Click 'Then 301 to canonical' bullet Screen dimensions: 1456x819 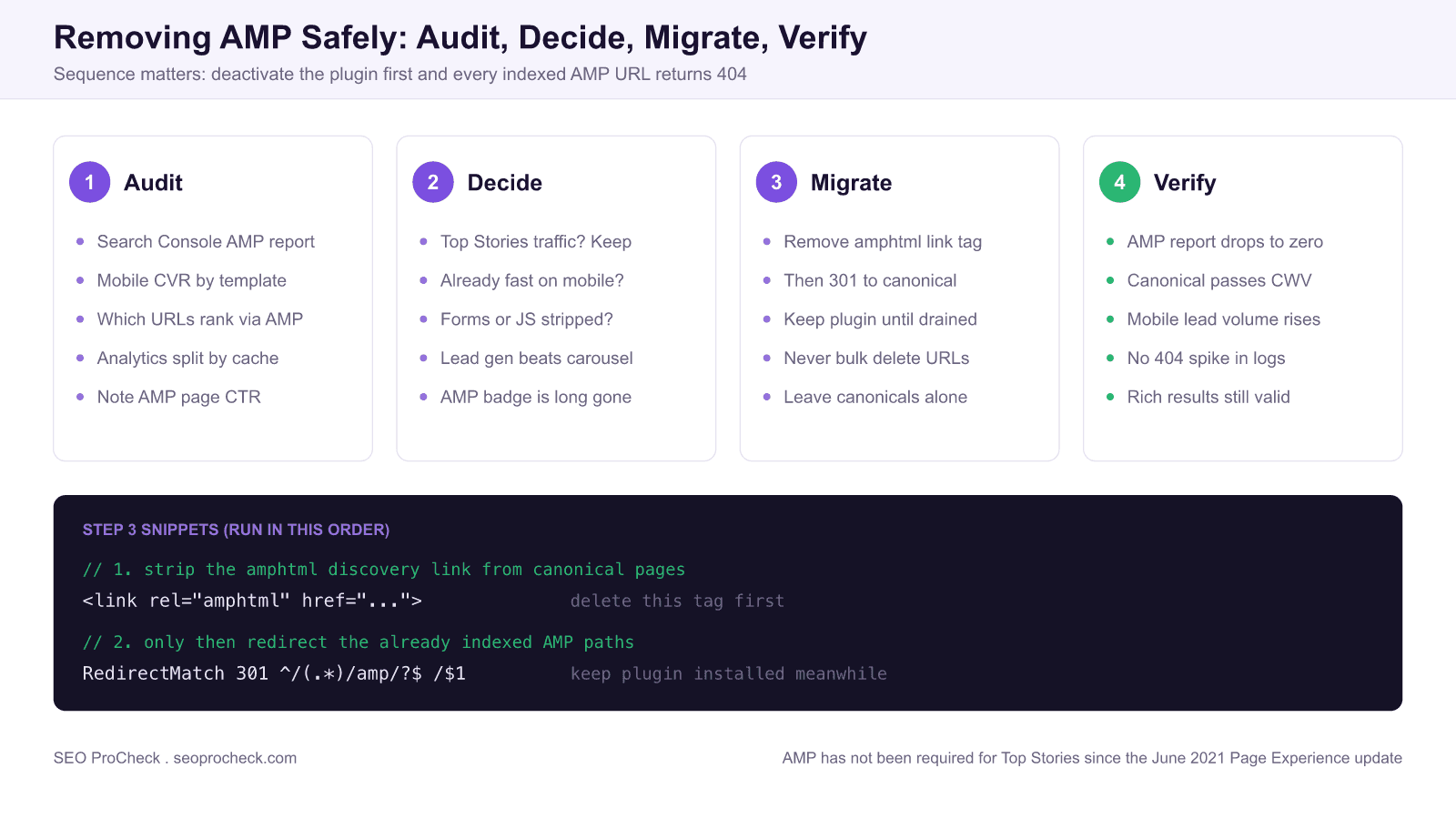[869, 280]
